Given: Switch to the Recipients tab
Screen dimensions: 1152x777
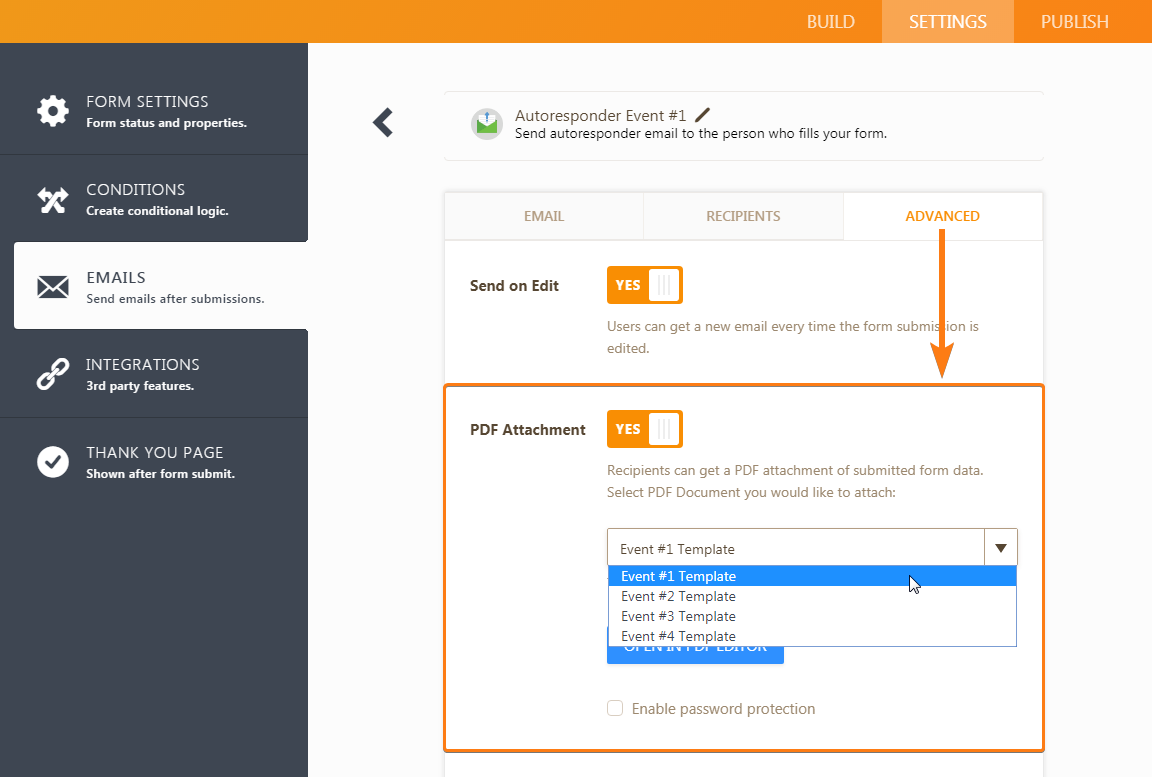Looking at the screenshot, I should [x=743, y=216].
